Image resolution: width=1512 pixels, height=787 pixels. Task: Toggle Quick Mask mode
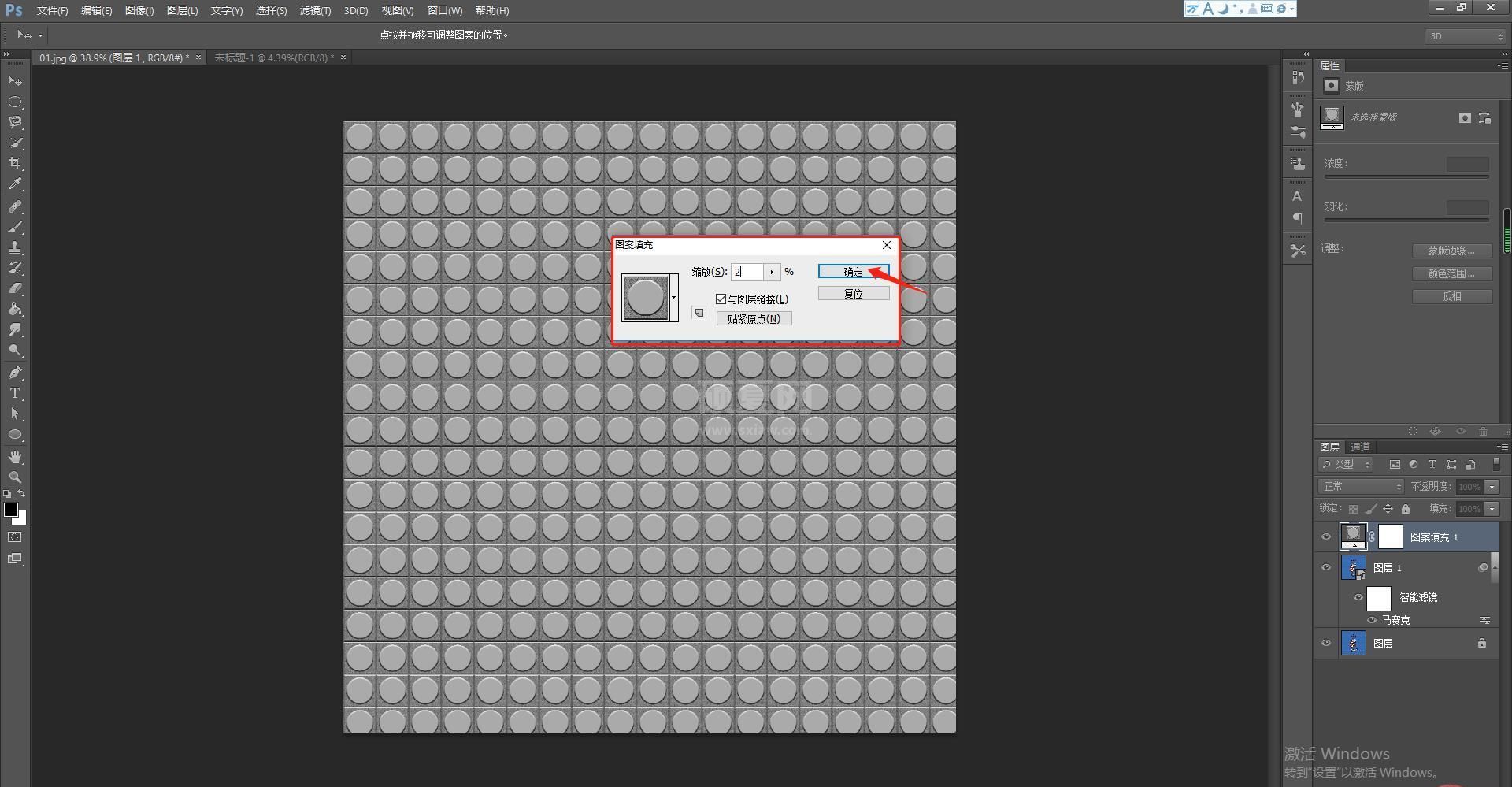[15, 537]
